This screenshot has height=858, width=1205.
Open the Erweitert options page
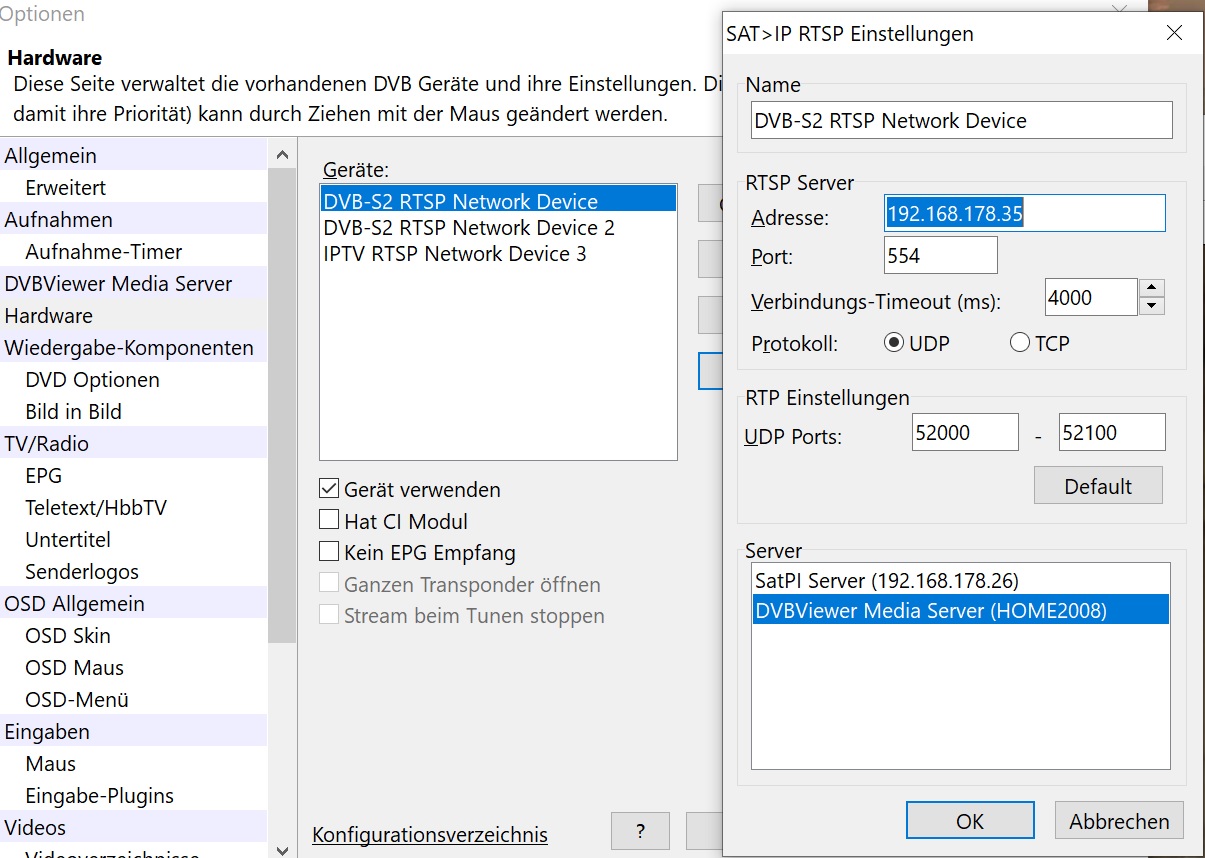coord(134,187)
